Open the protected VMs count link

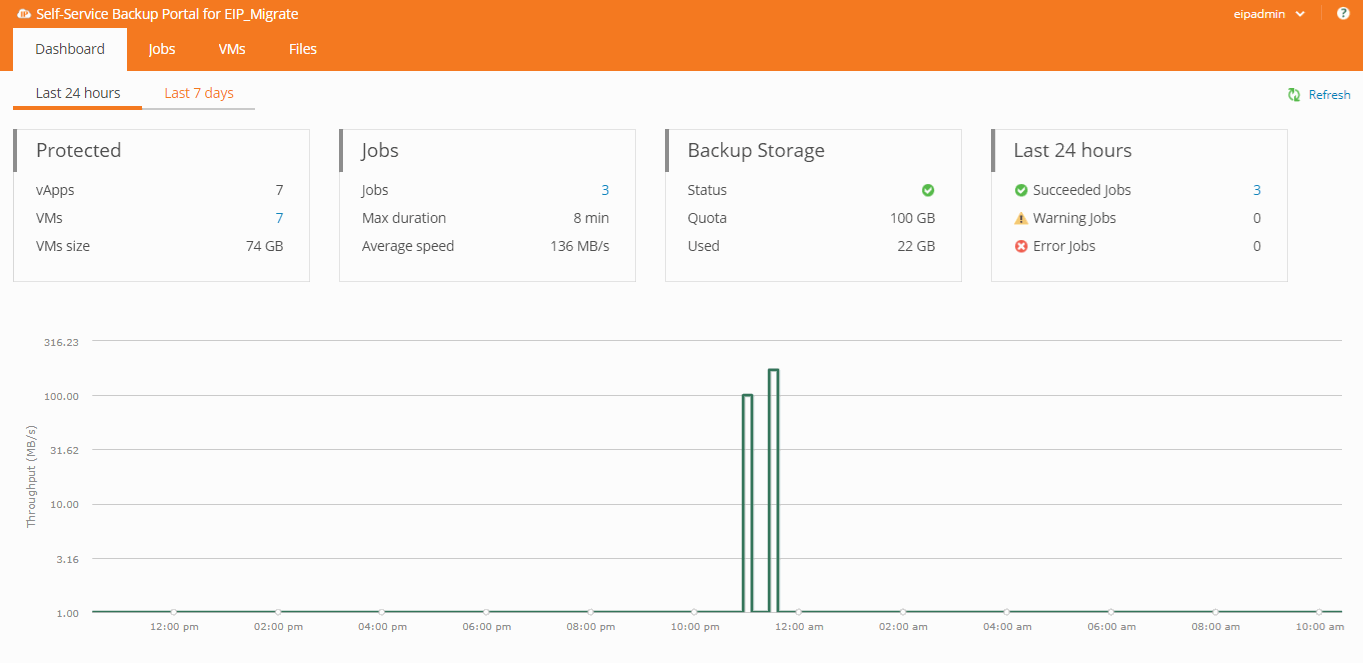coord(279,218)
